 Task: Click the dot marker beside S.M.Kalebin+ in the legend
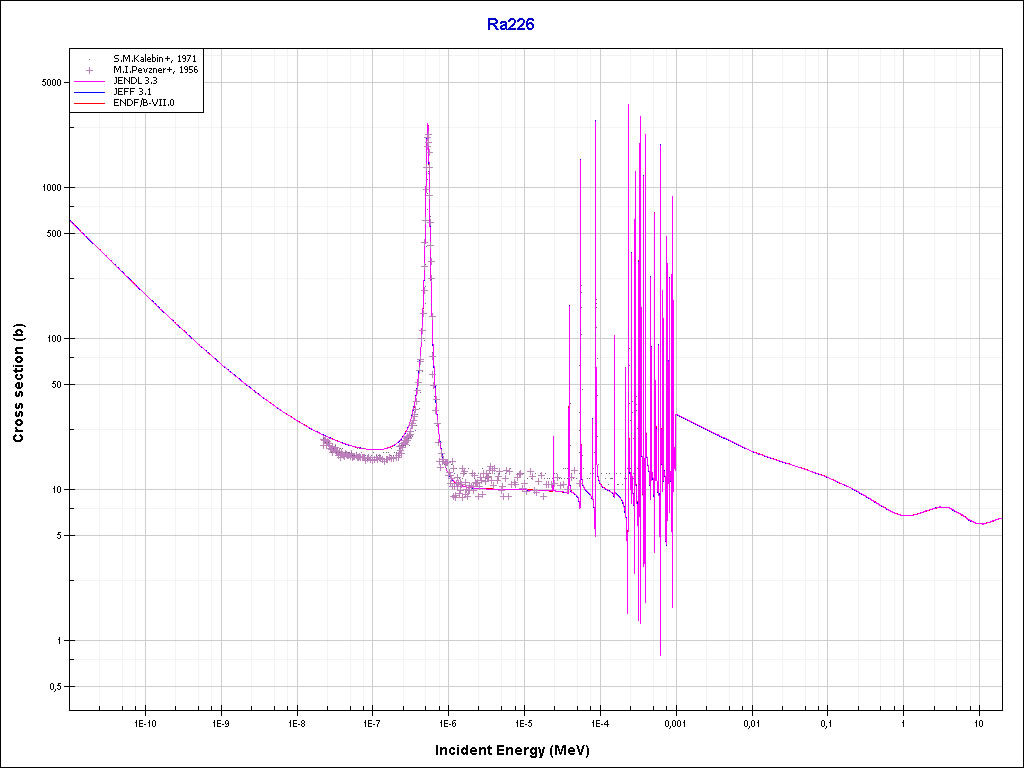(90, 59)
